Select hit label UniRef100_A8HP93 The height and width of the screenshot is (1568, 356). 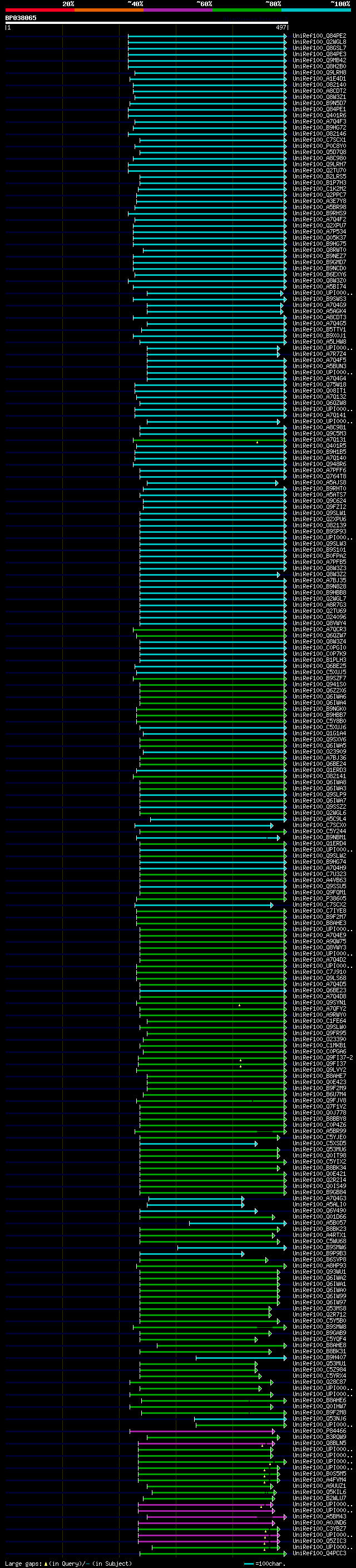pyautogui.click(x=319, y=1265)
